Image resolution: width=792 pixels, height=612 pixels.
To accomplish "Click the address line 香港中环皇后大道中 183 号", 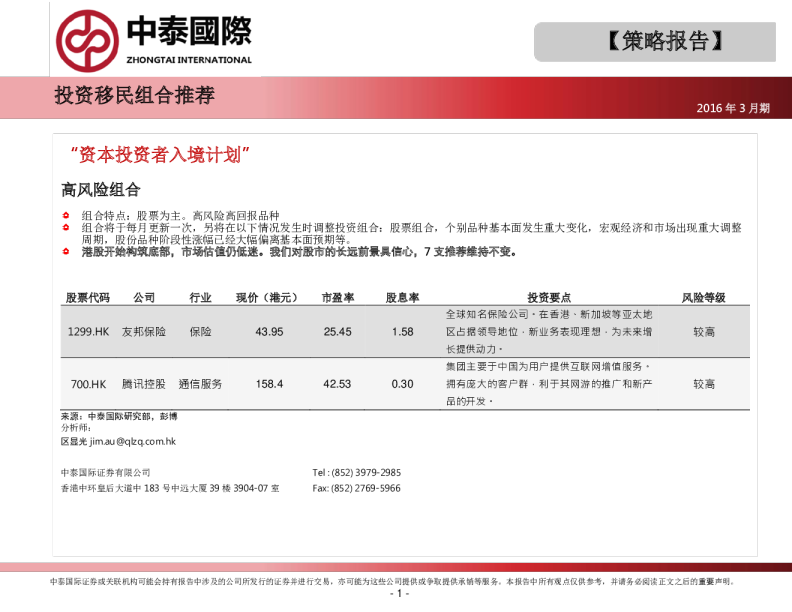I will pyautogui.click(x=170, y=488).
